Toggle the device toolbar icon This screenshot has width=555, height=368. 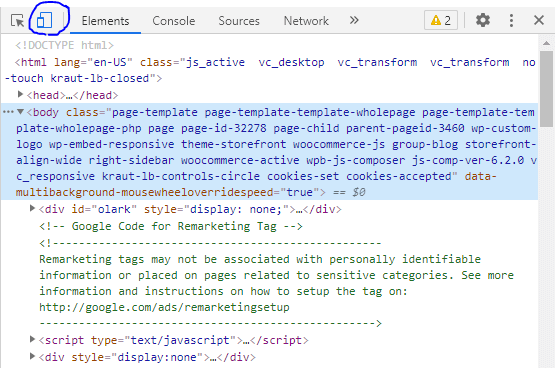(45, 20)
